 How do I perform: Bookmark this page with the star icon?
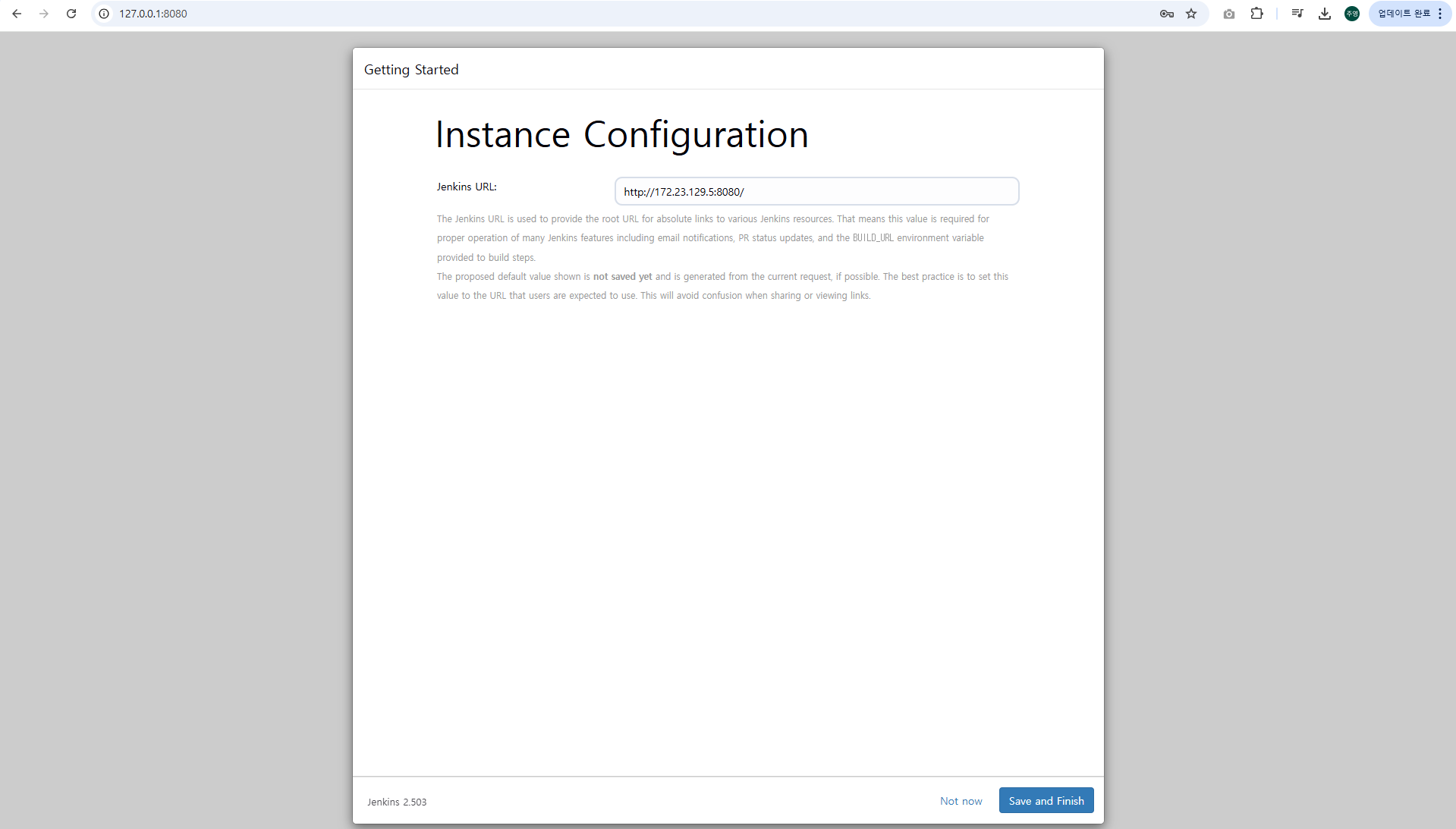(x=1191, y=14)
